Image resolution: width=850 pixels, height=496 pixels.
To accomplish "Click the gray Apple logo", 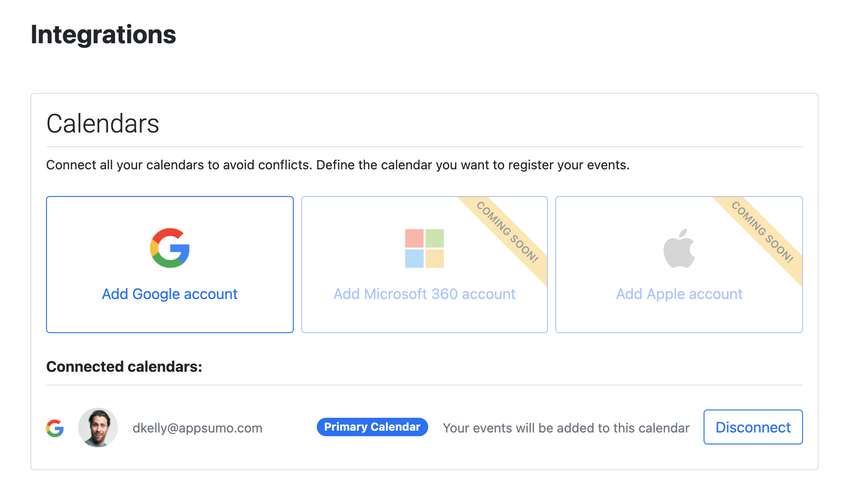I will coord(679,248).
